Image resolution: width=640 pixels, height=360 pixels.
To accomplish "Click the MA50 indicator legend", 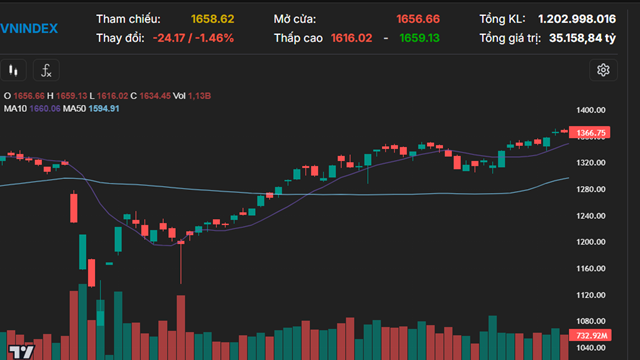I will (91, 109).
